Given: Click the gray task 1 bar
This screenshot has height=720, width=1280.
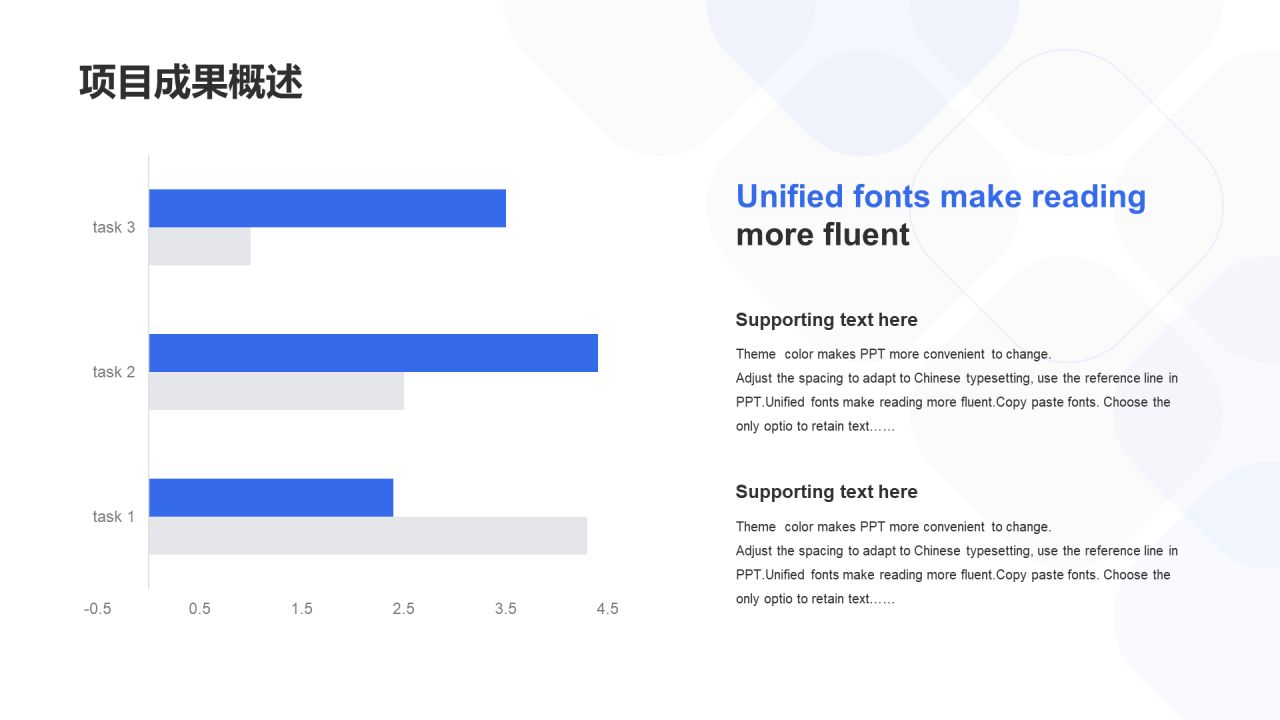Looking at the screenshot, I should click(368, 536).
